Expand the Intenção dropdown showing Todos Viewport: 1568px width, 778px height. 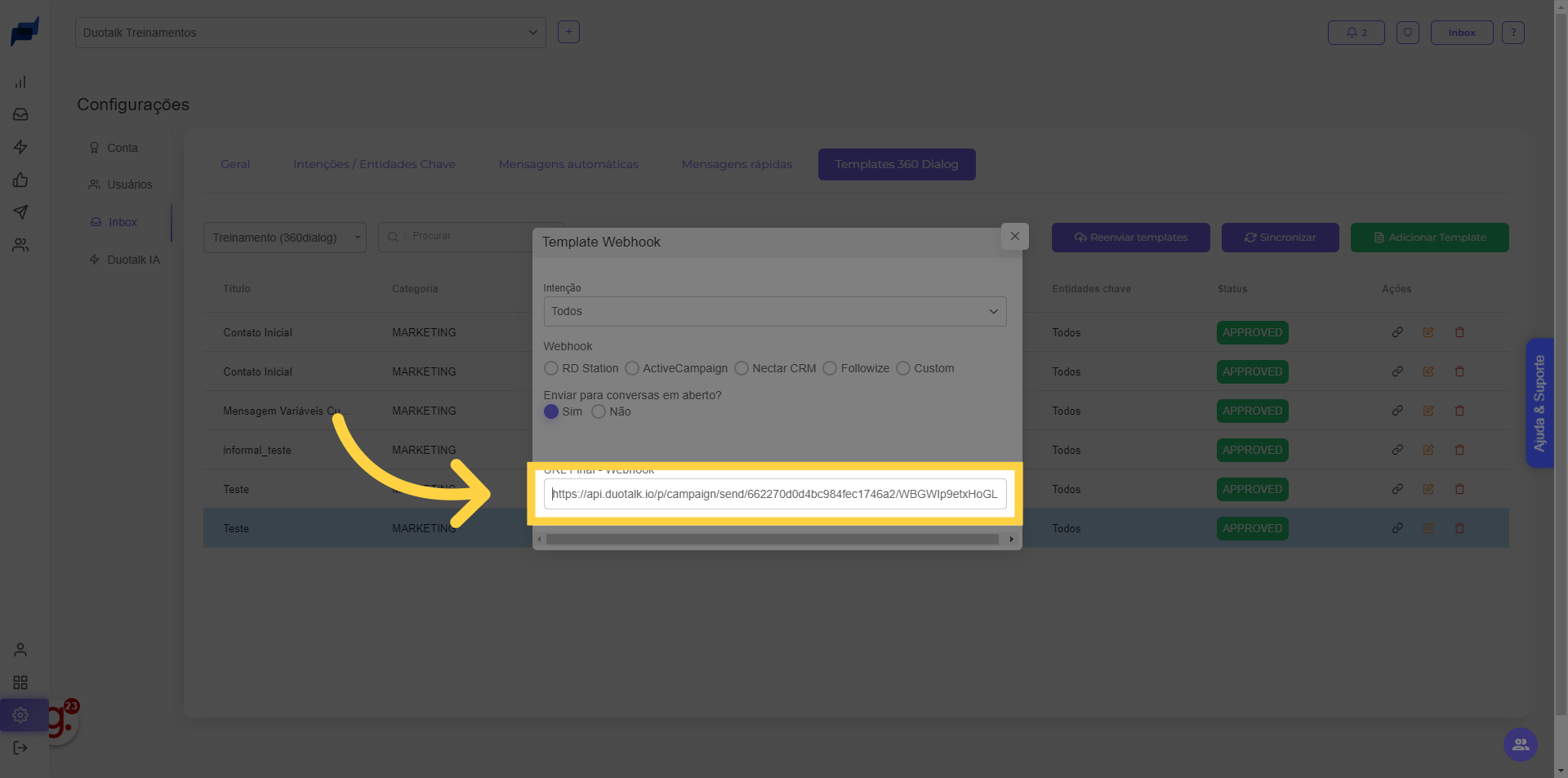(x=774, y=311)
